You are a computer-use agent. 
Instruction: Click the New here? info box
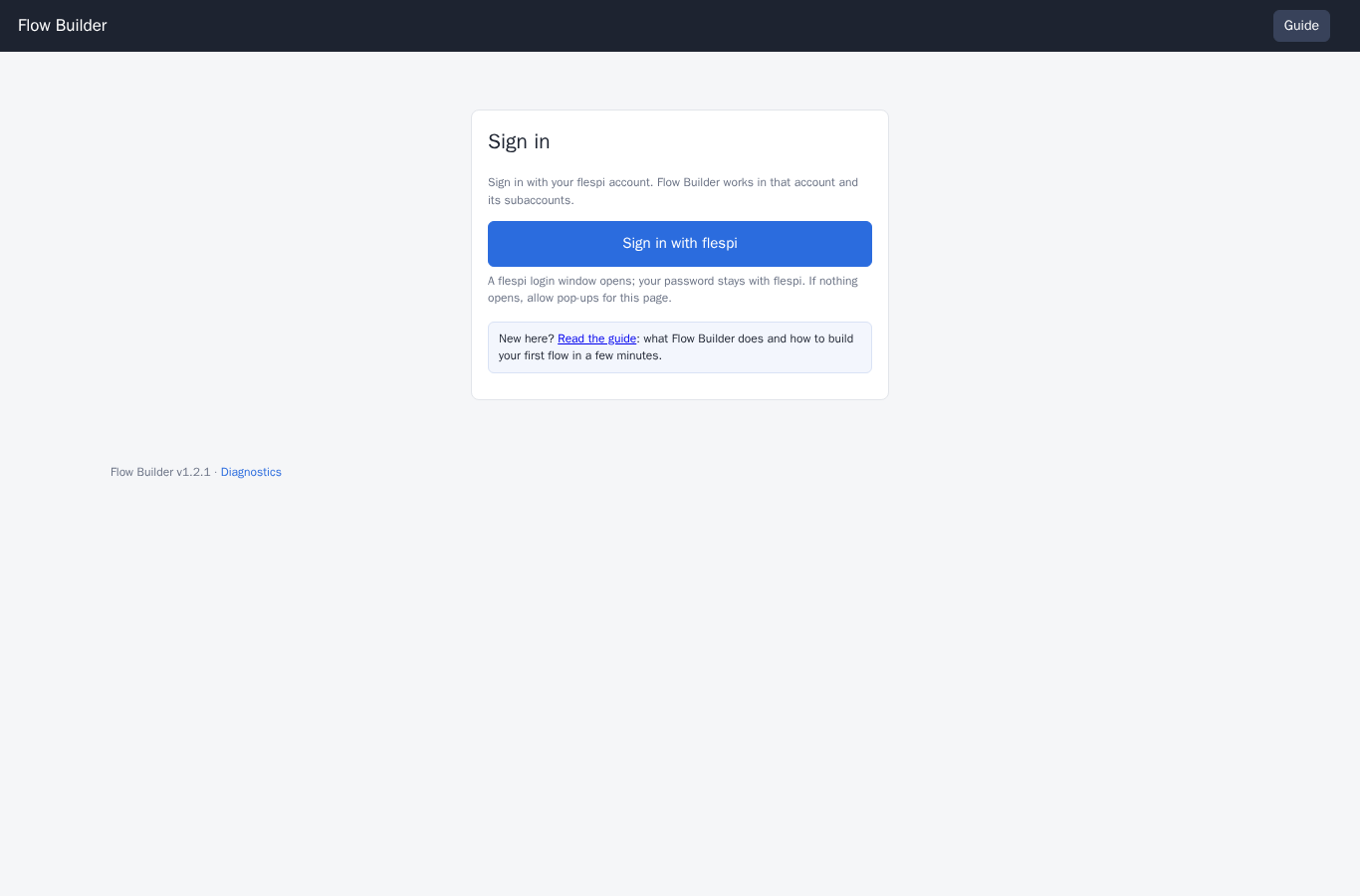tap(680, 347)
